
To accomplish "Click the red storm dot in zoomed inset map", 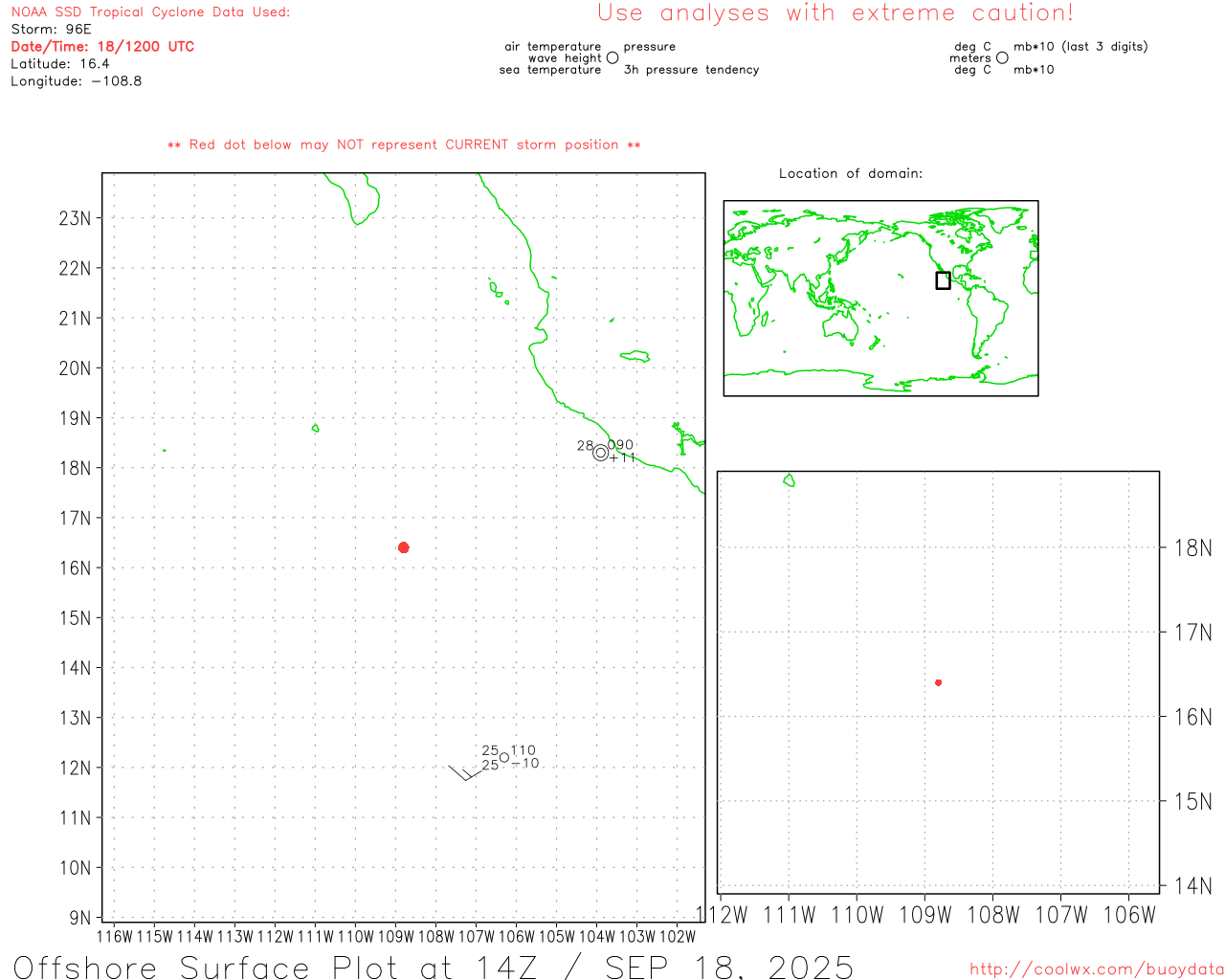I will (x=939, y=682).
